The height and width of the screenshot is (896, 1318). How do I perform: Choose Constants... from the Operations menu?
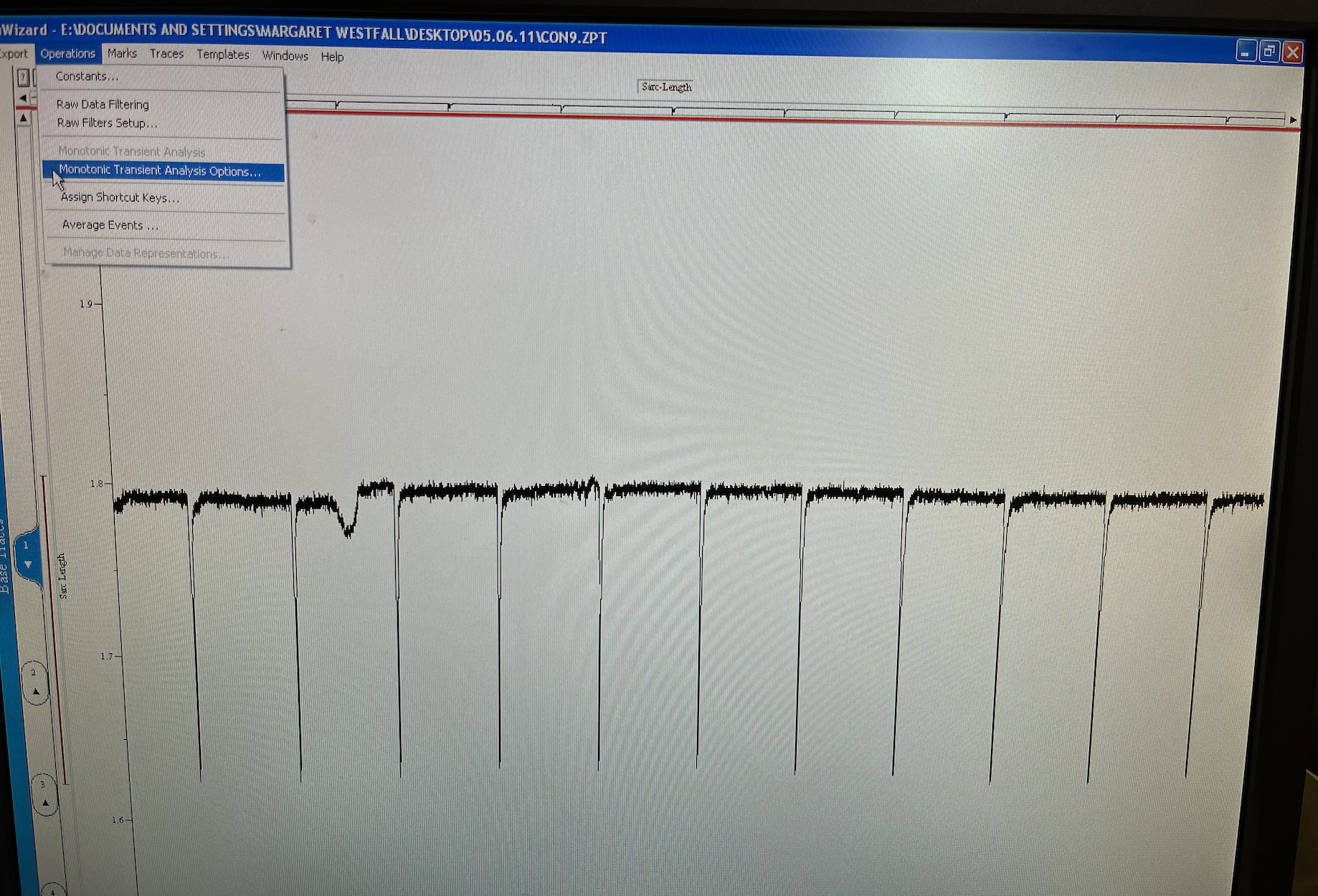(x=87, y=76)
